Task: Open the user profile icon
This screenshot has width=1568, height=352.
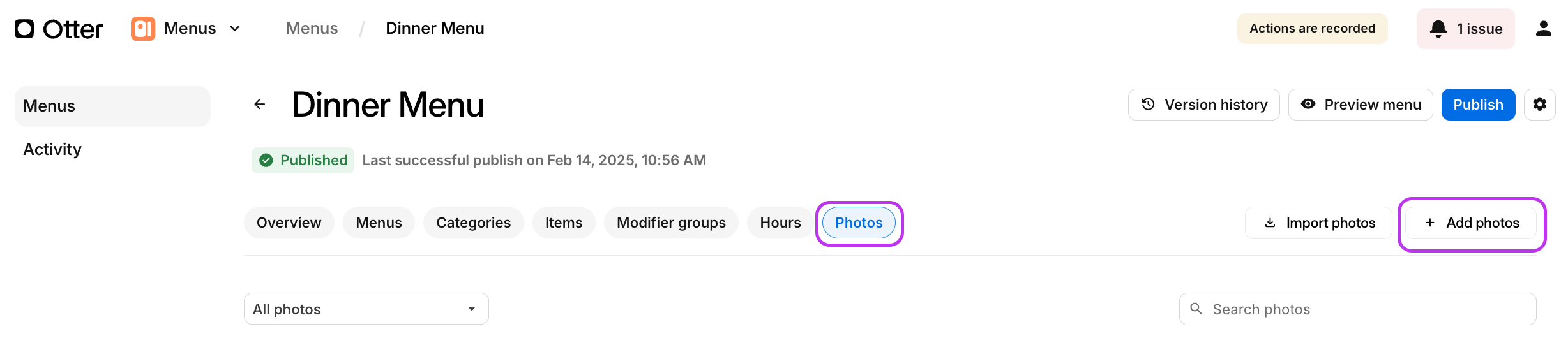Action: click(1543, 29)
